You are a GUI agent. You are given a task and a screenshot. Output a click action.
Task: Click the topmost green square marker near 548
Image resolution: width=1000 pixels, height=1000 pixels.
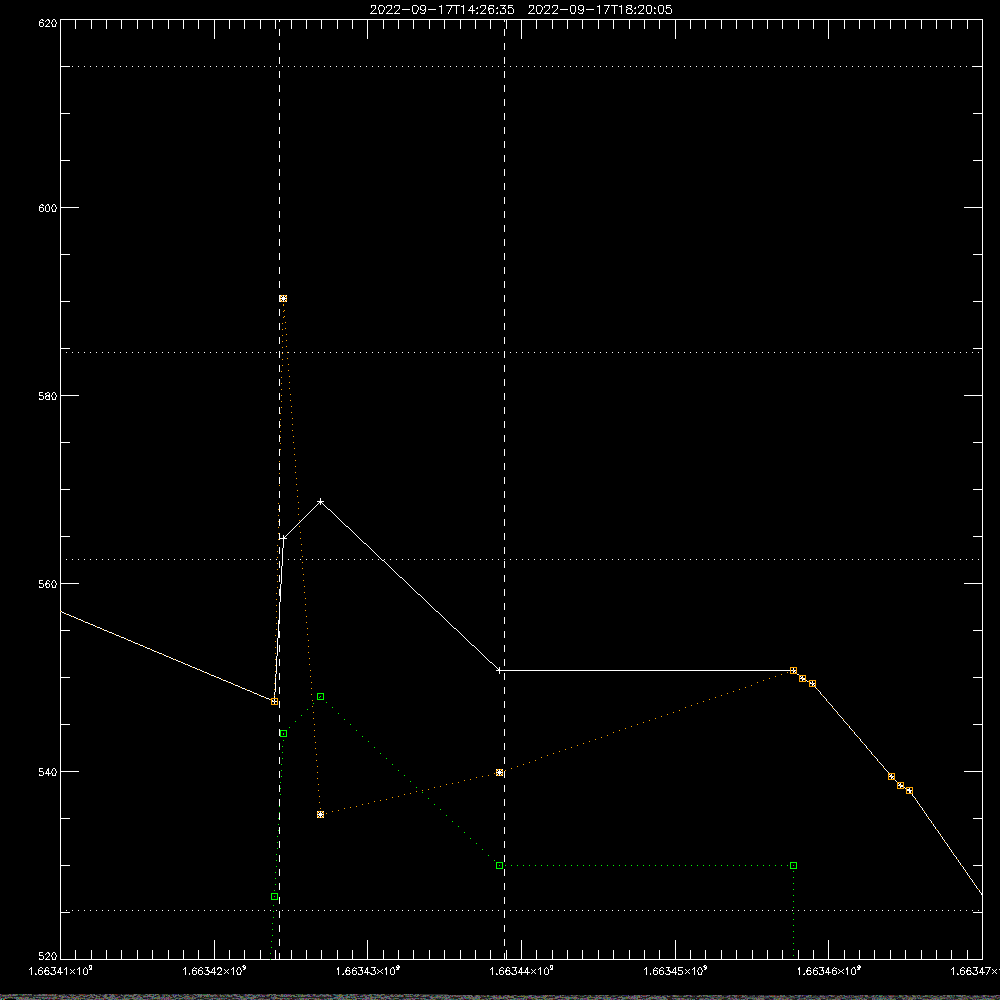(321, 696)
